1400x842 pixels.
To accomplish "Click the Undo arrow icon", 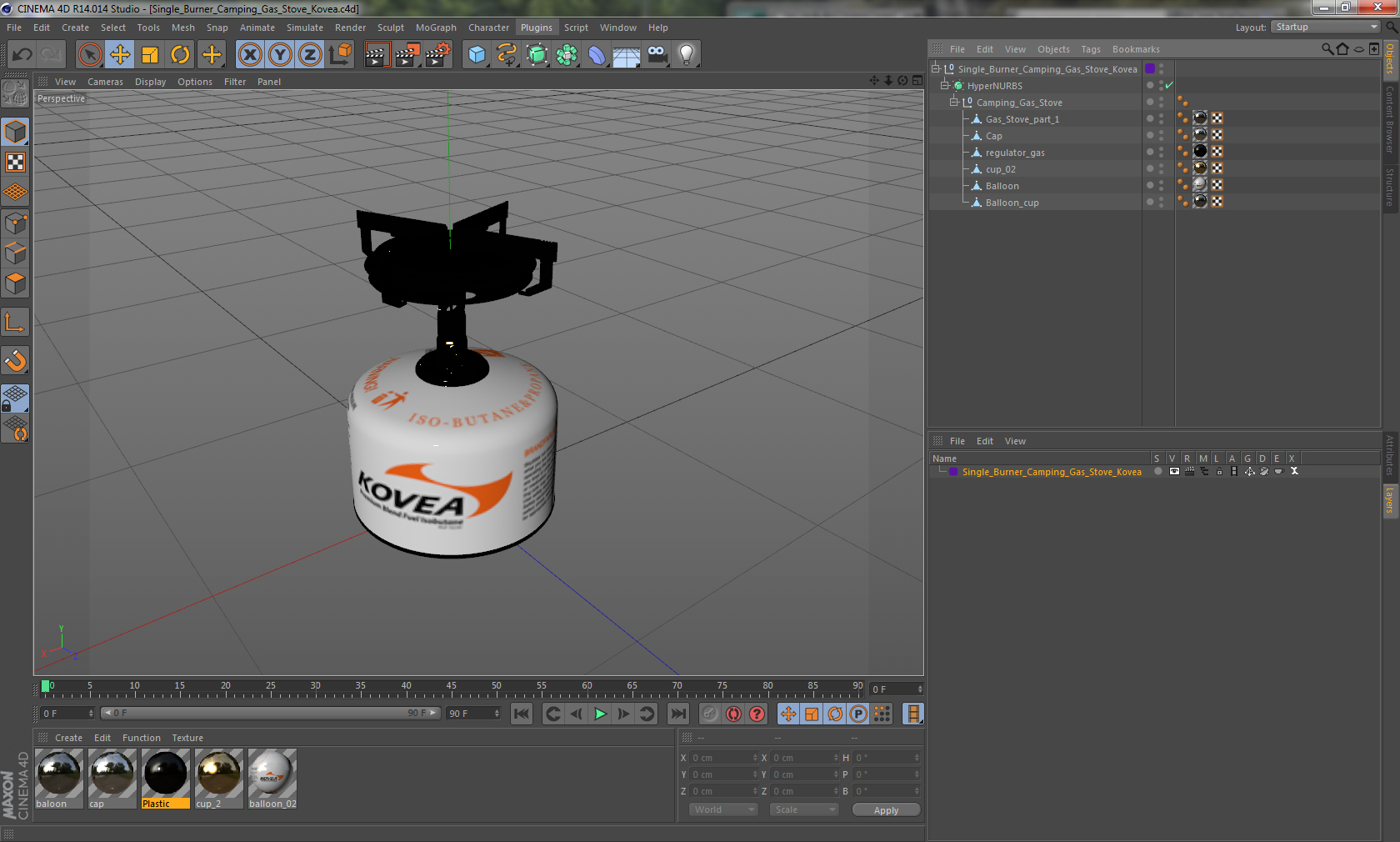I will click(x=22, y=55).
